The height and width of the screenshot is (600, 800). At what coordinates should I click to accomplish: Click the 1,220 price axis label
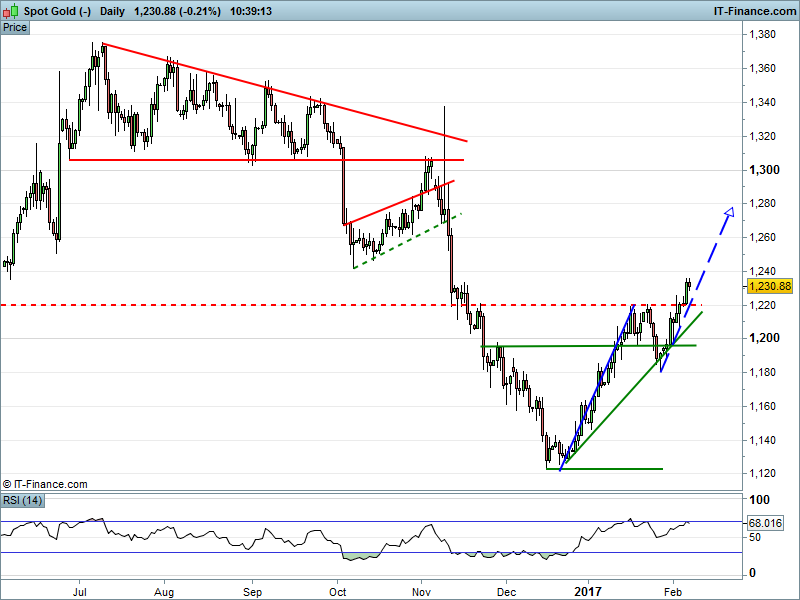click(x=762, y=305)
